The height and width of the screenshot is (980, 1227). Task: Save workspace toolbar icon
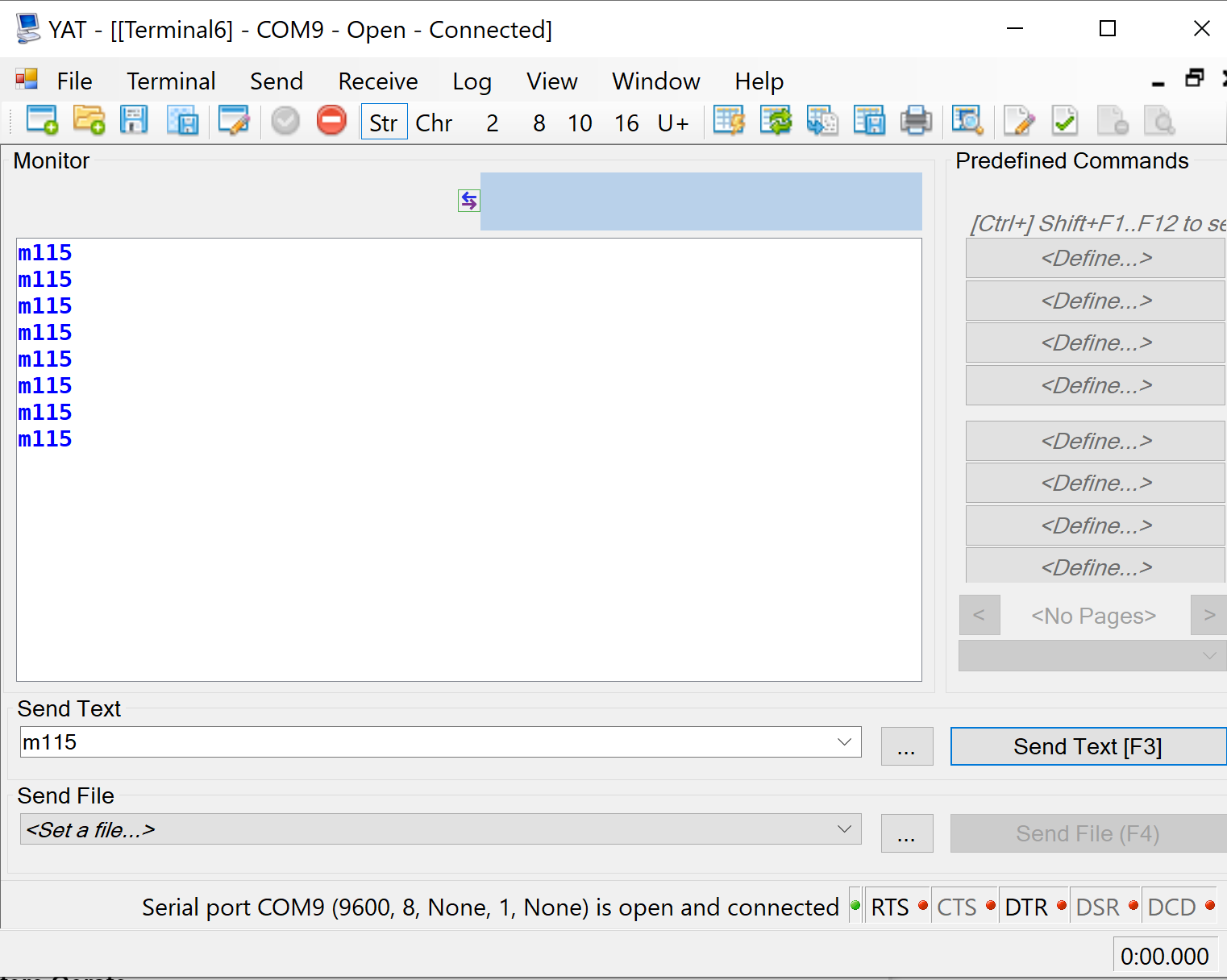[183, 121]
